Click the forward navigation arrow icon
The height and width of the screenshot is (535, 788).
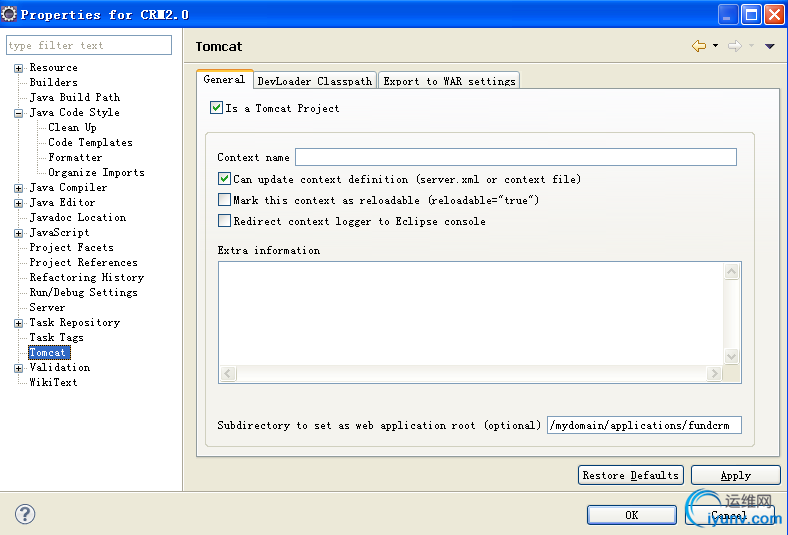coord(735,46)
